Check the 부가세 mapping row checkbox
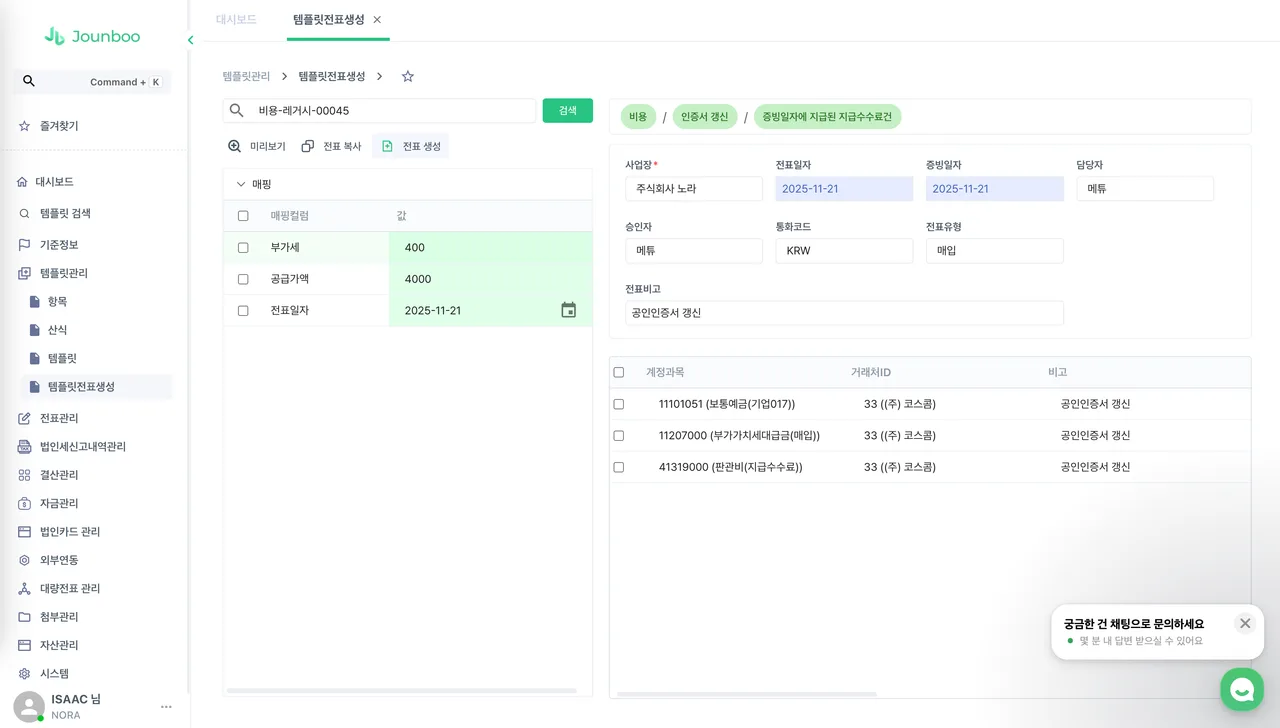 pyautogui.click(x=243, y=248)
